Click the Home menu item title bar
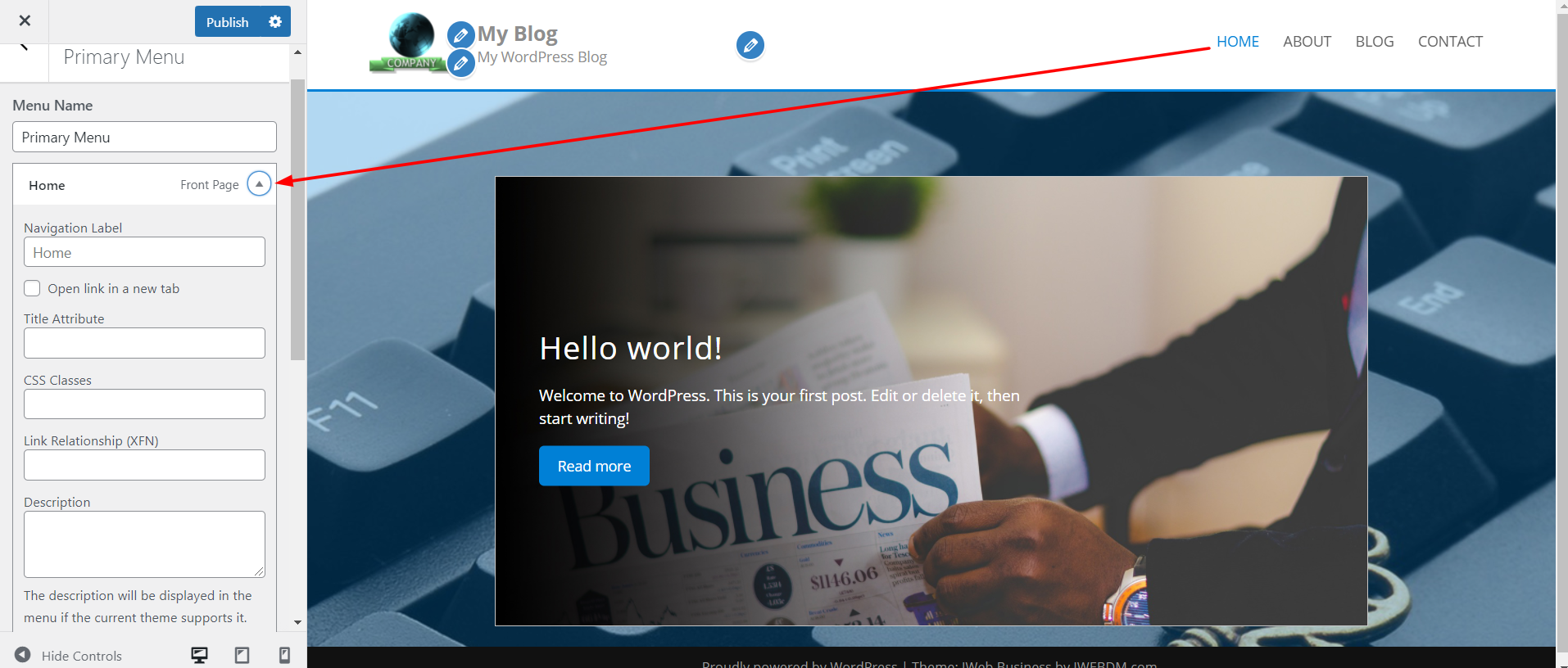 [144, 185]
